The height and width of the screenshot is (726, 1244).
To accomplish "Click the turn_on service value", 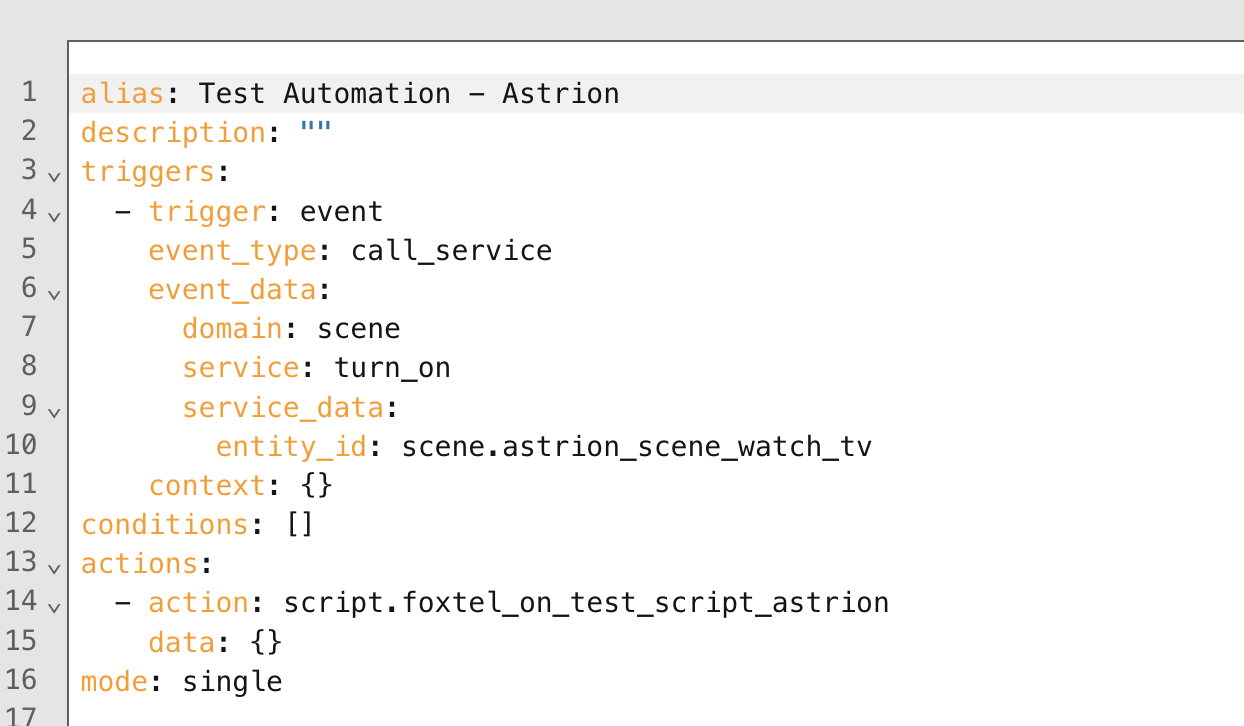I will coord(392,368).
